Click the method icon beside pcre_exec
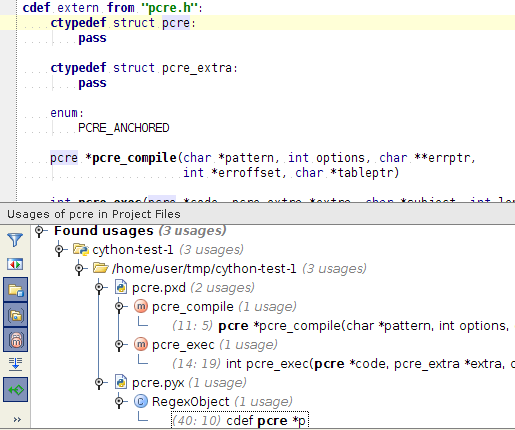The width and height of the screenshot is (515, 430). coord(141,344)
